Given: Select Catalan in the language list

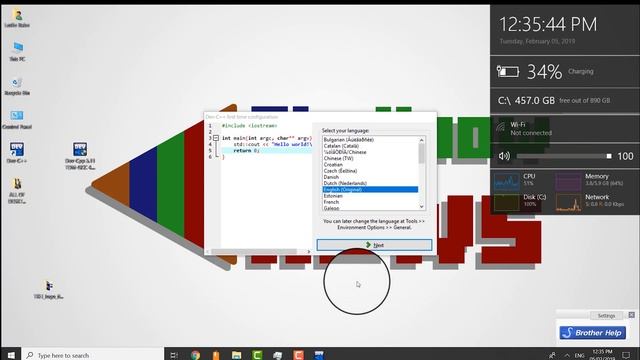Looking at the screenshot, I should tap(341, 146).
